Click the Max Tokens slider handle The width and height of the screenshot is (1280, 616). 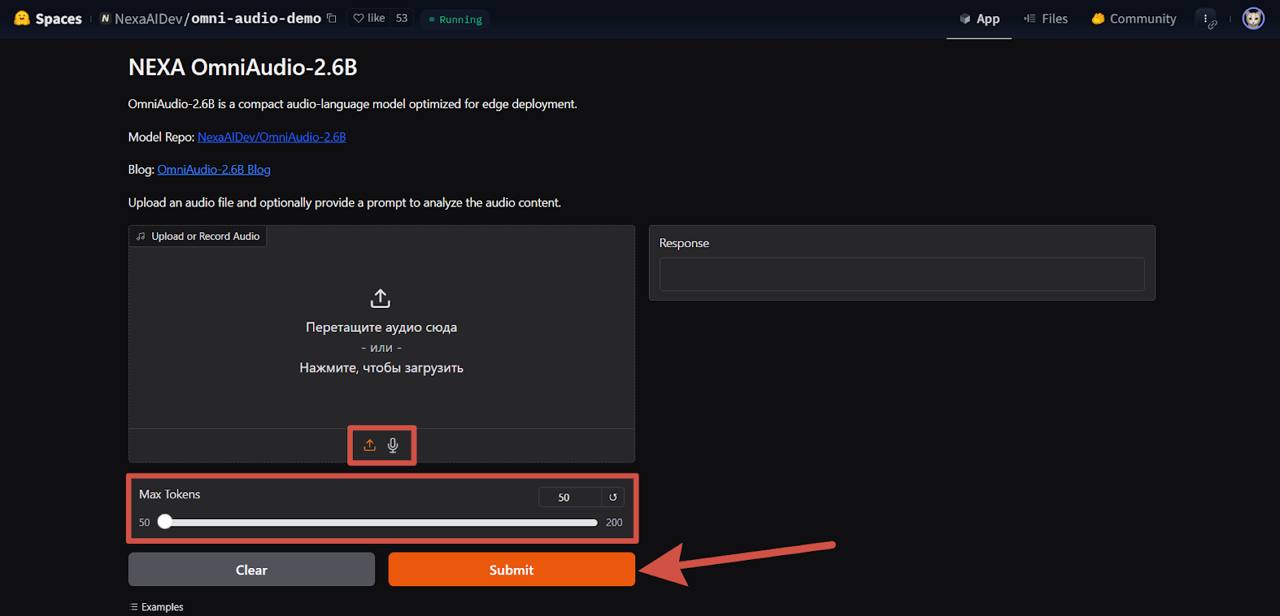(x=165, y=522)
